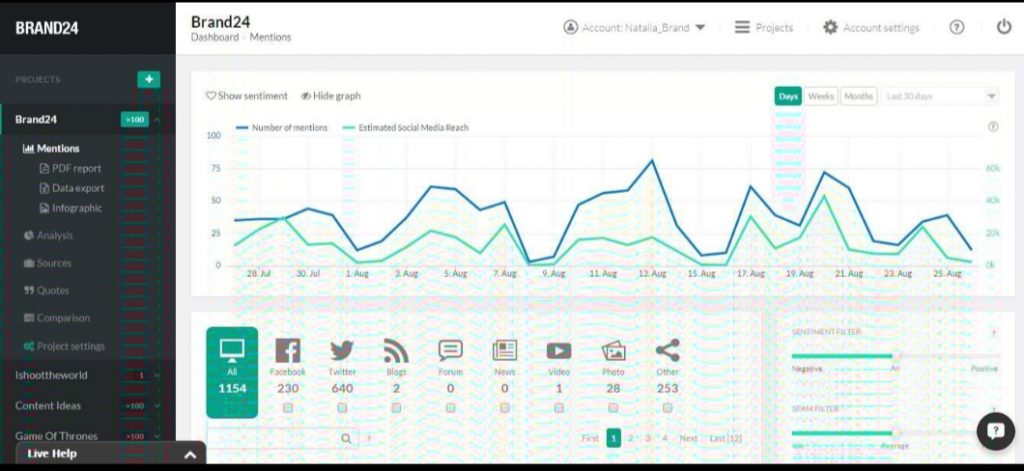Open the Account: Natalia_Brand dropdown
The width and height of the screenshot is (1024, 471).
pyautogui.click(x=634, y=28)
